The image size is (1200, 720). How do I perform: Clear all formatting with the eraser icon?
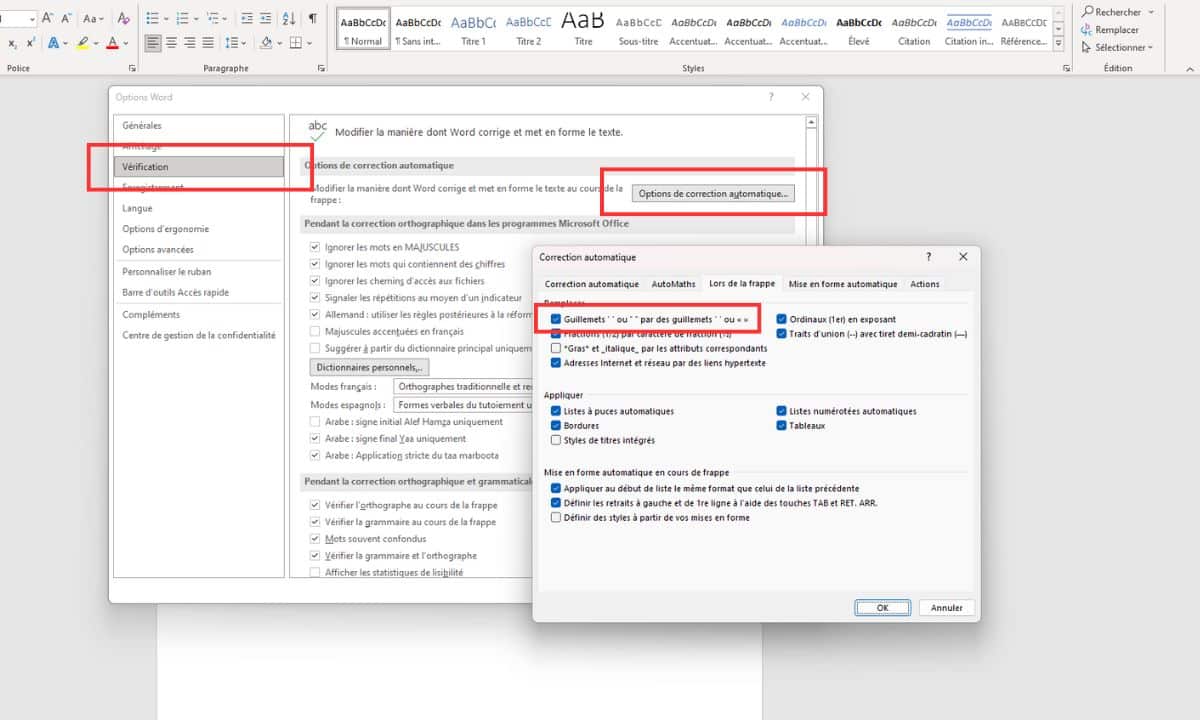124,18
